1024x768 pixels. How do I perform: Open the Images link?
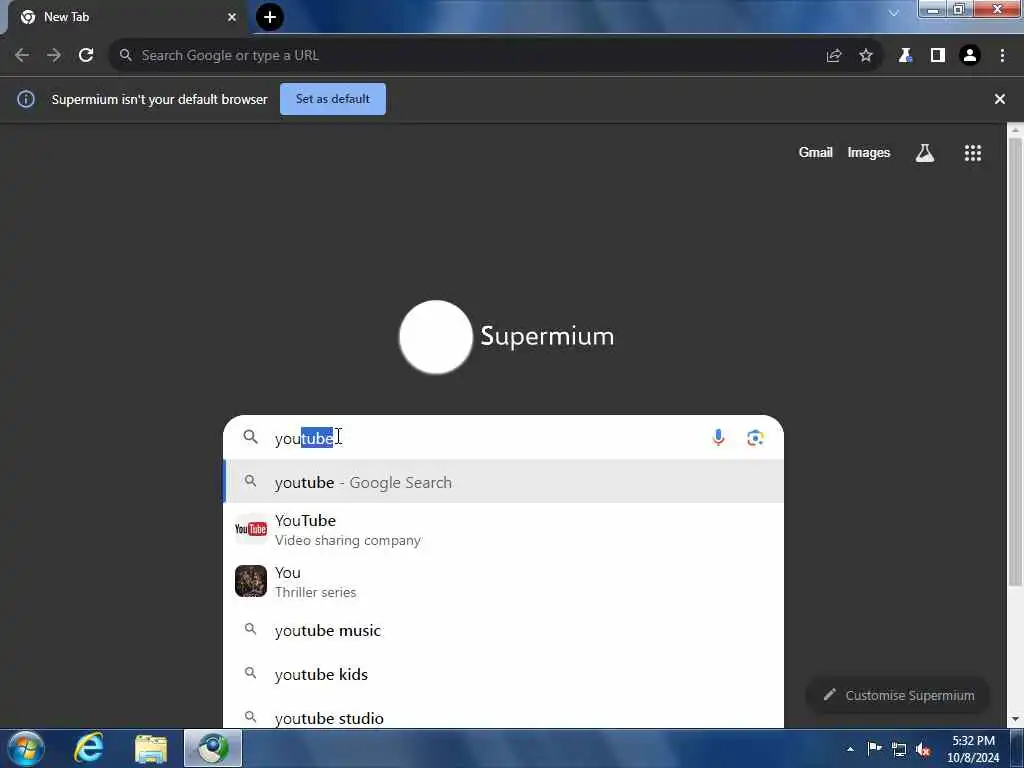869,152
